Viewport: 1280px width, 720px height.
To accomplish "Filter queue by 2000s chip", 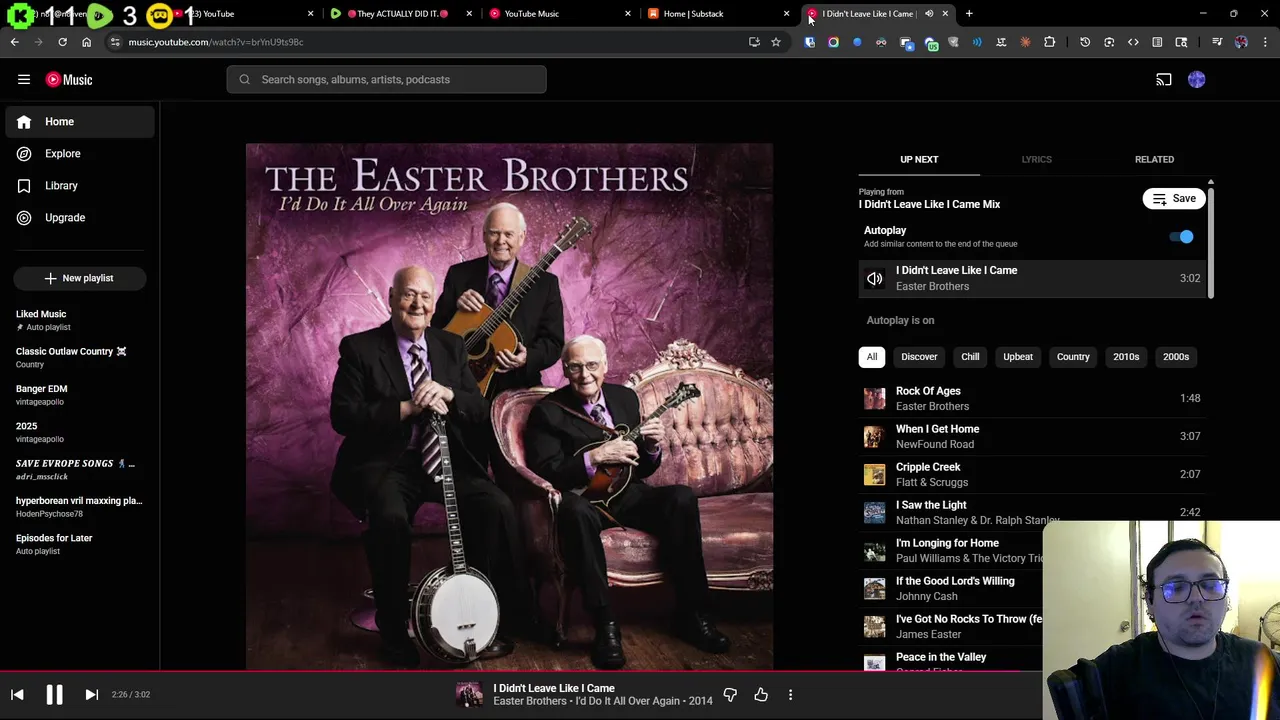I will [1176, 357].
